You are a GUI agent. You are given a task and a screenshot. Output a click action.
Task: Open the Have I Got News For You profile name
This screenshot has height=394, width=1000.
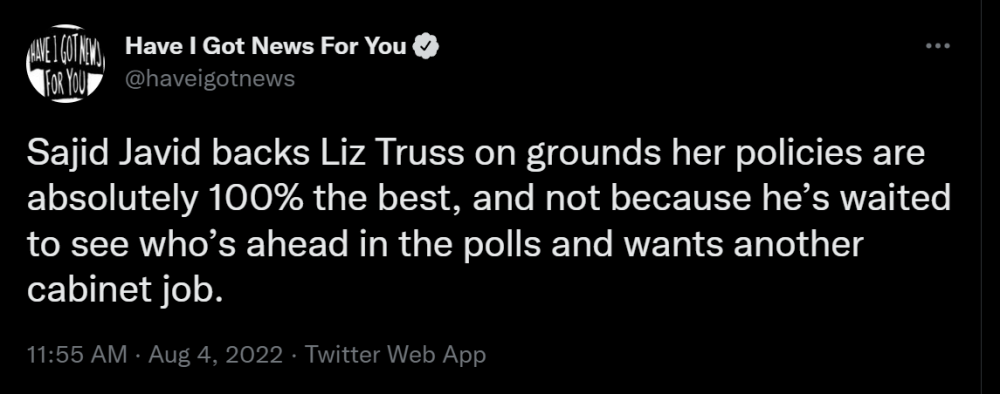(266, 47)
